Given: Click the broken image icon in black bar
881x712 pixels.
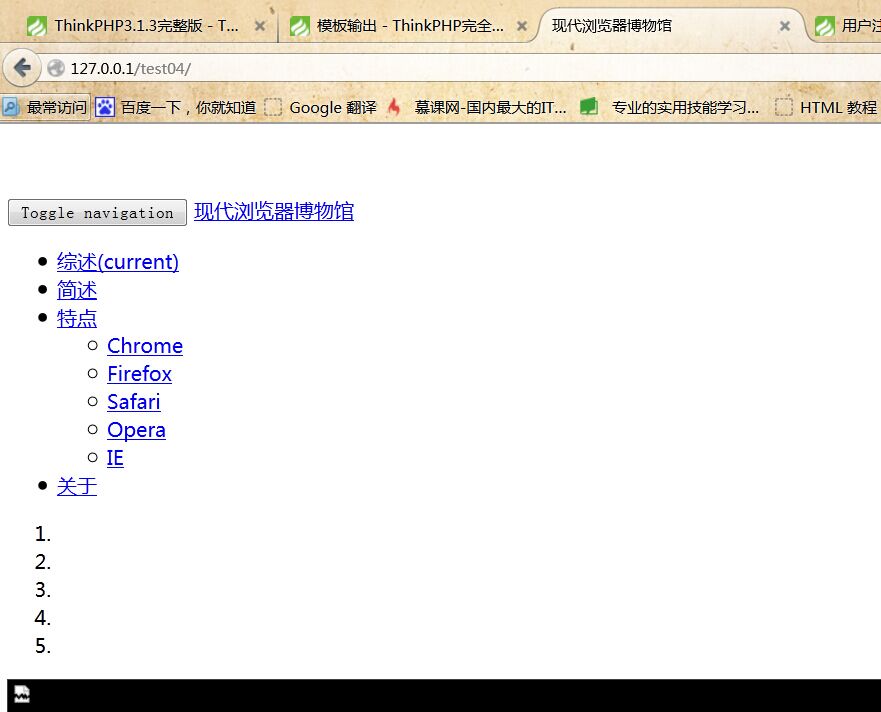Looking at the screenshot, I should pos(21,694).
